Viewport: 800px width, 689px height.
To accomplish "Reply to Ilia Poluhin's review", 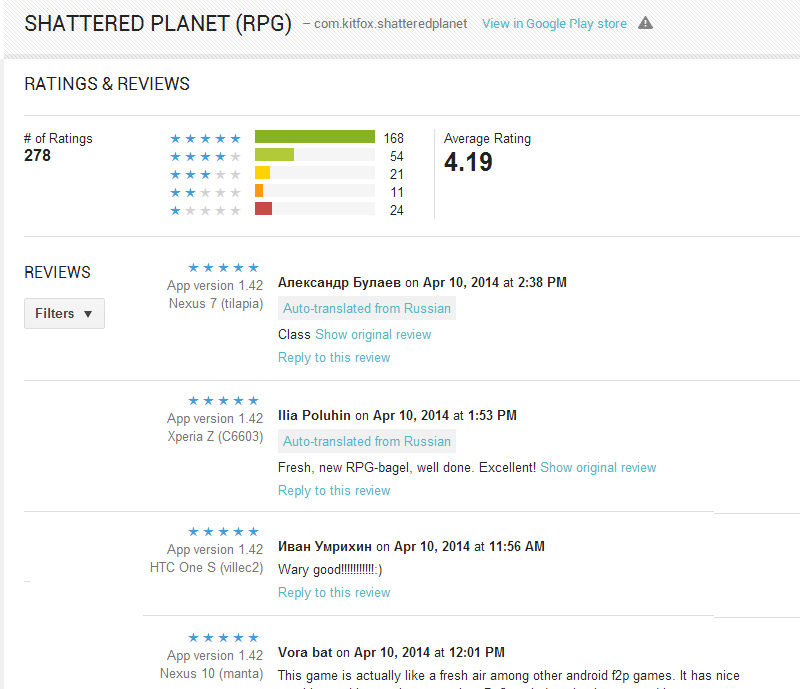I will (x=334, y=490).
